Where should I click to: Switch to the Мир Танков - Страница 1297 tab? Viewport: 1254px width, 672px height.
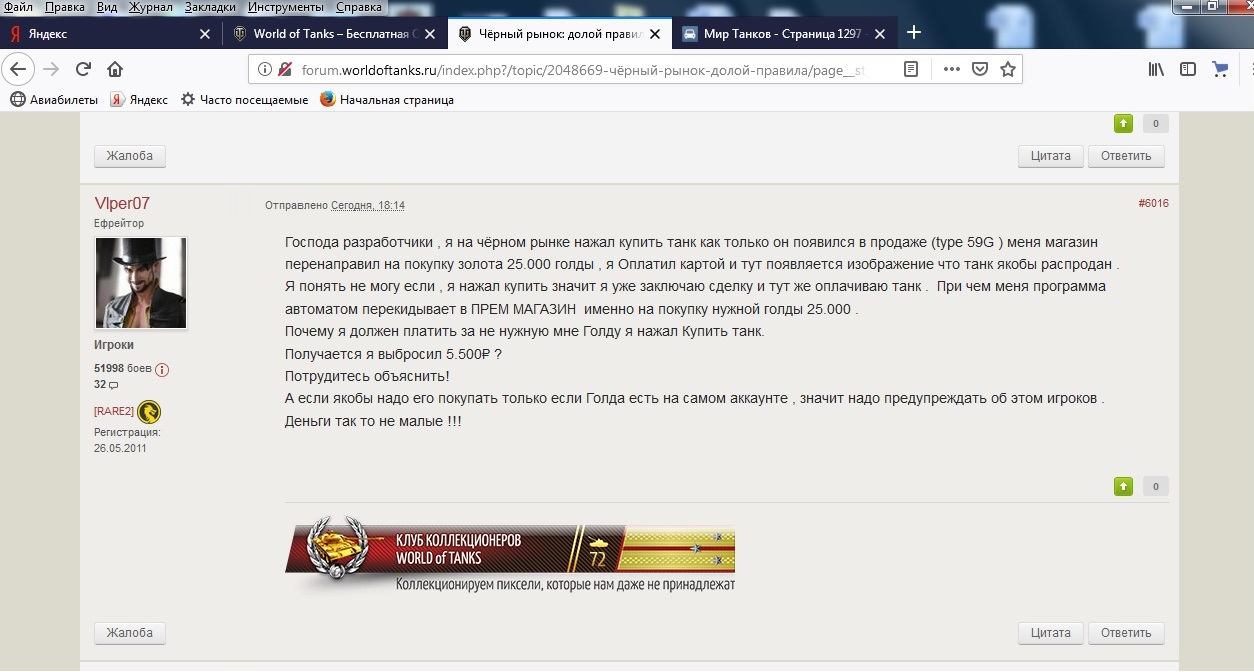[x=785, y=33]
